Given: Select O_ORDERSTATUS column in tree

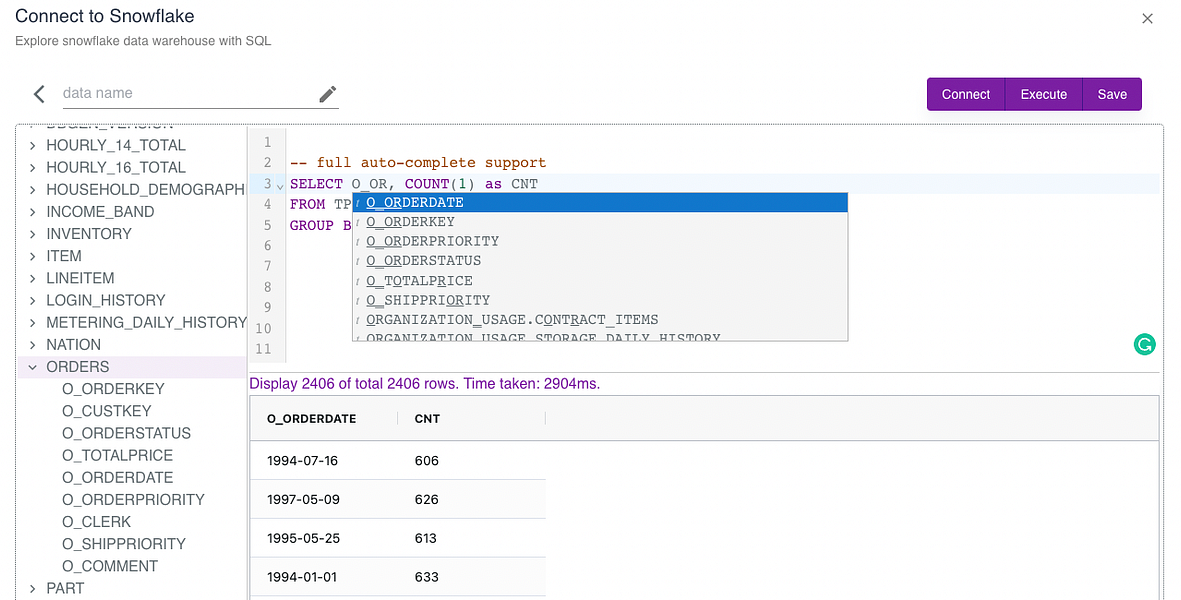Looking at the screenshot, I should 127,434.
